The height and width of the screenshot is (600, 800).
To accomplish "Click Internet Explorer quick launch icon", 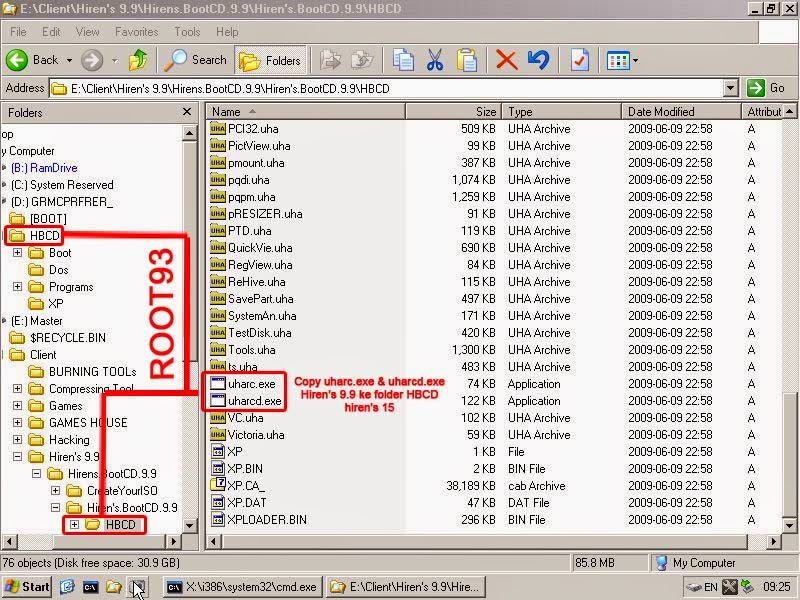I will pyautogui.click(x=67, y=587).
